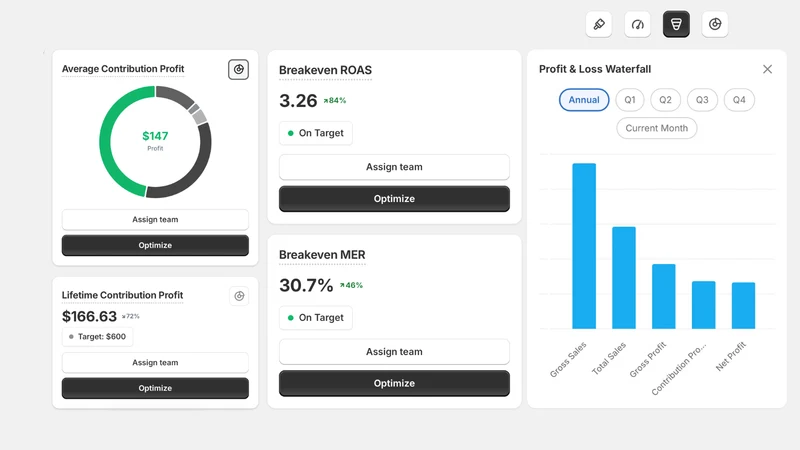Viewport: 800px width, 450px height.
Task: Click the On Target badge under Breakeven MER
Action: [x=316, y=318]
